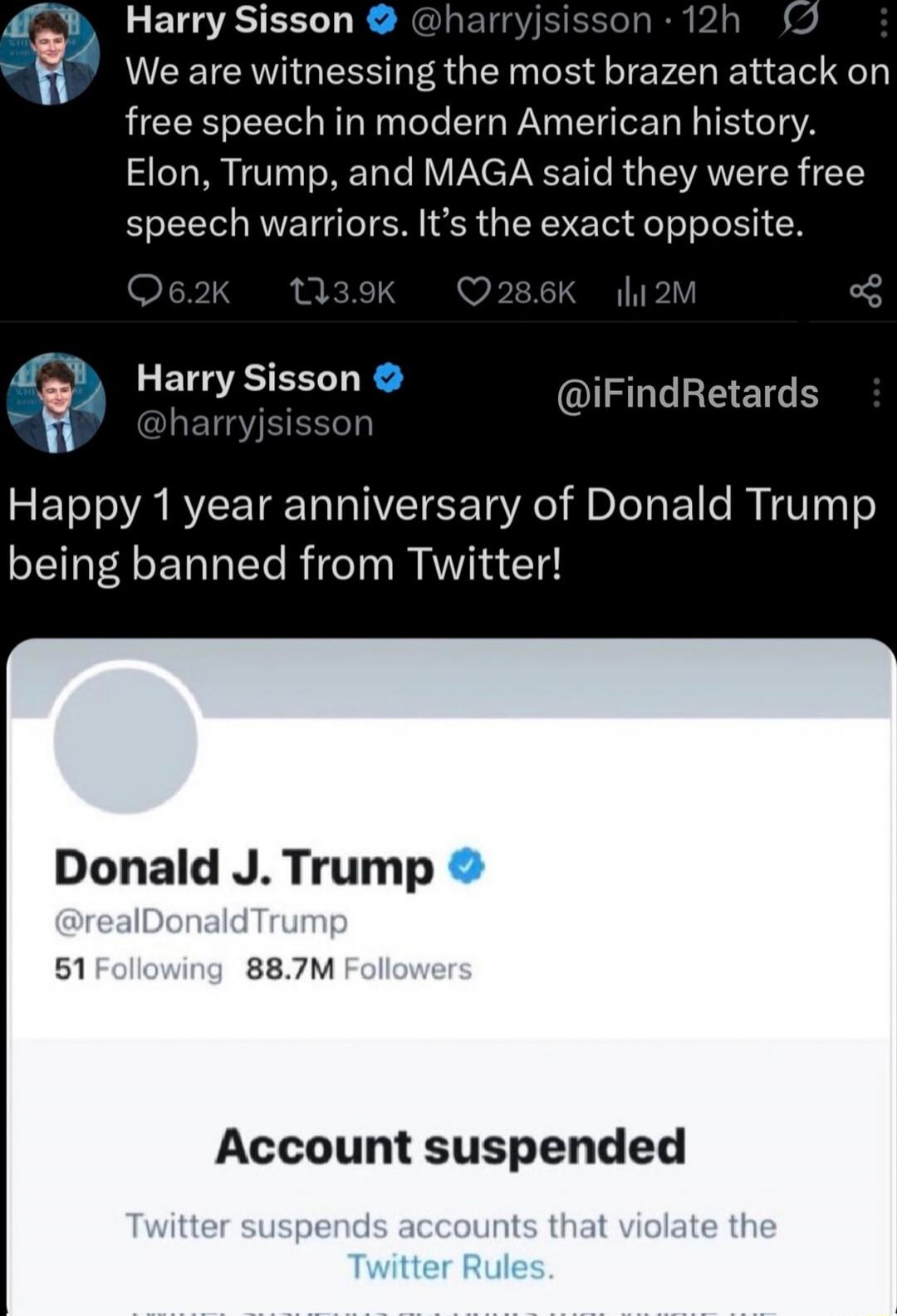
Task: Open three-dot menu on the second tweet
Action: [x=876, y=393]
